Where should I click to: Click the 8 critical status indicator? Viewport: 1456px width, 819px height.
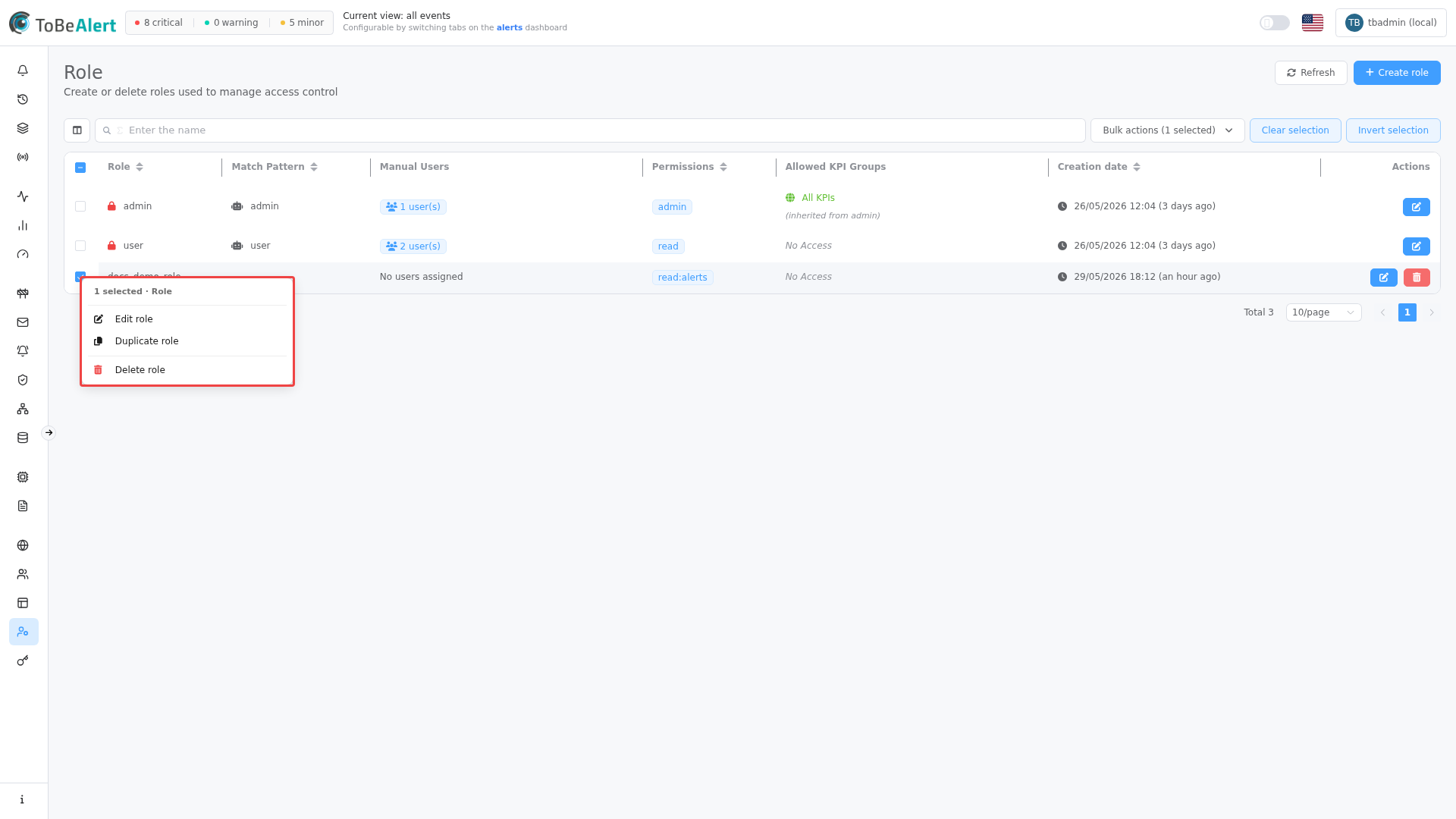click(158, 23)
